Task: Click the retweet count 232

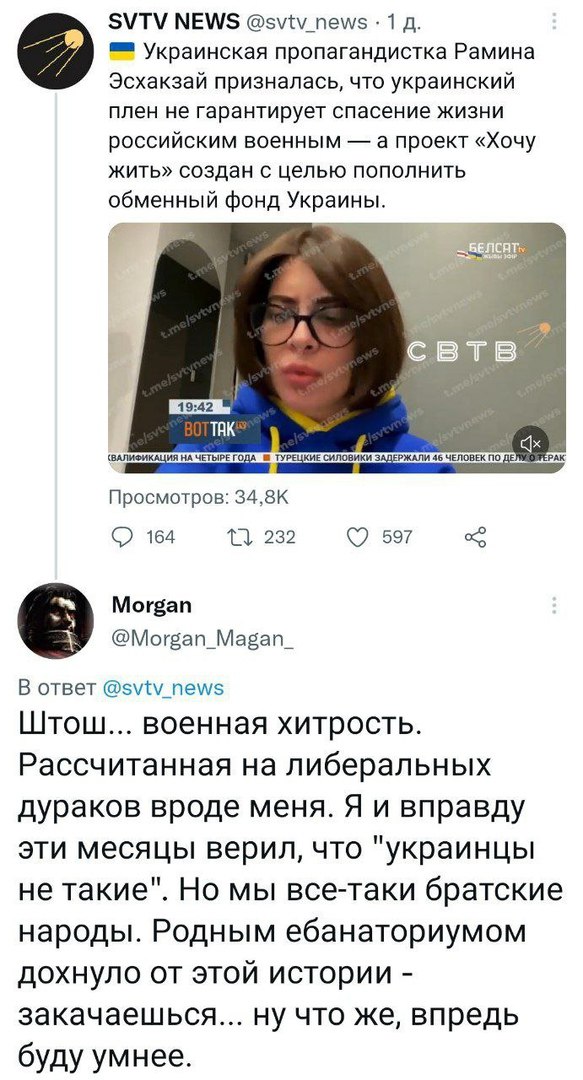Action: pyautogui.click(x=280, y=537)
